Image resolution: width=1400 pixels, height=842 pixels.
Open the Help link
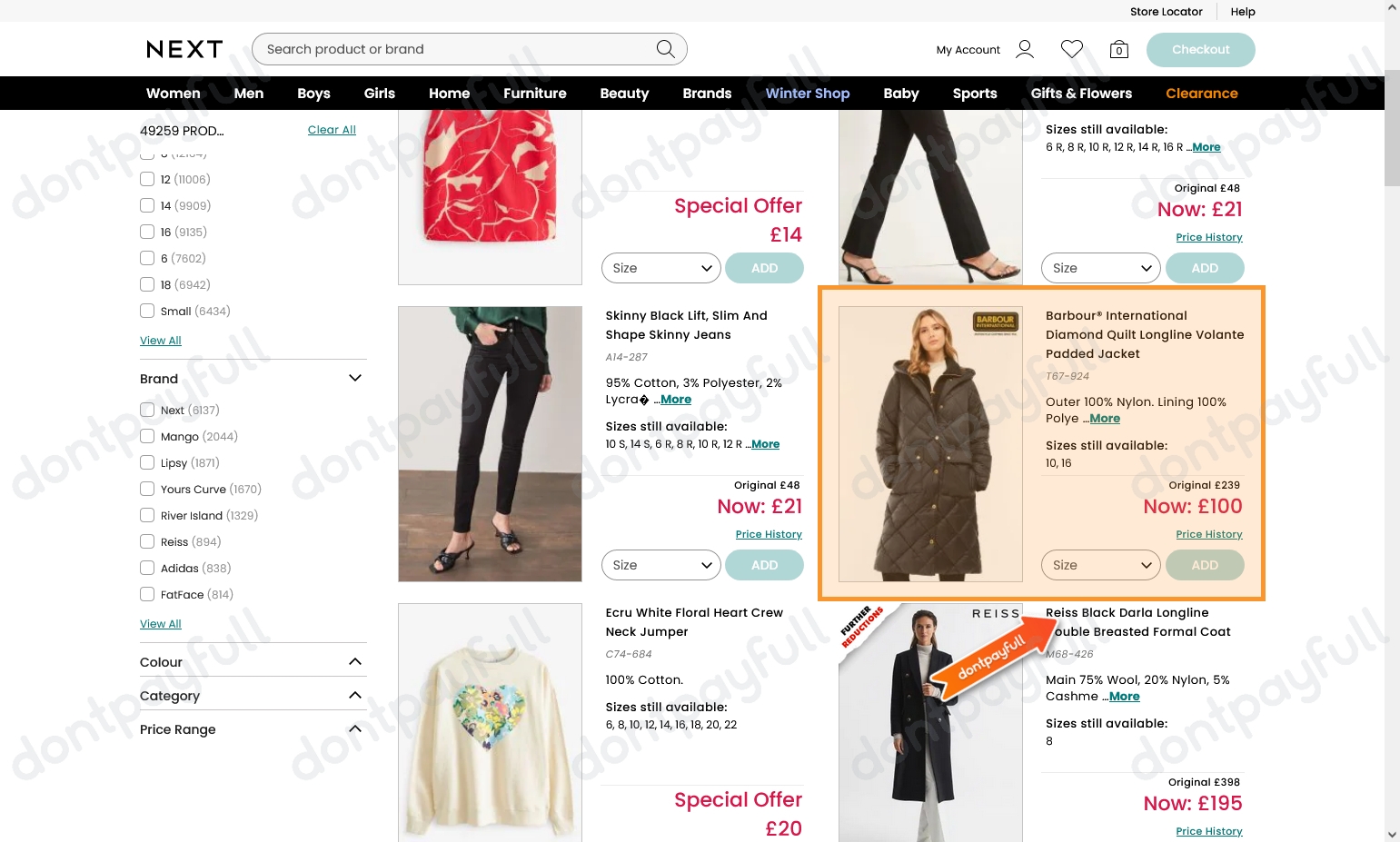pyautogui.click(x=1243, y=12)
